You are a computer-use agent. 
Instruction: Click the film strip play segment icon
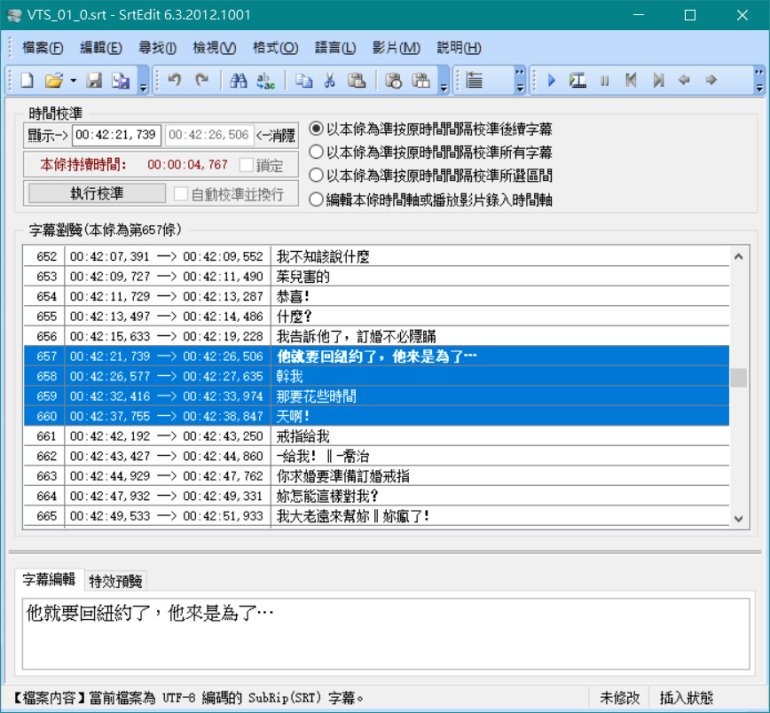click(578, 80)
